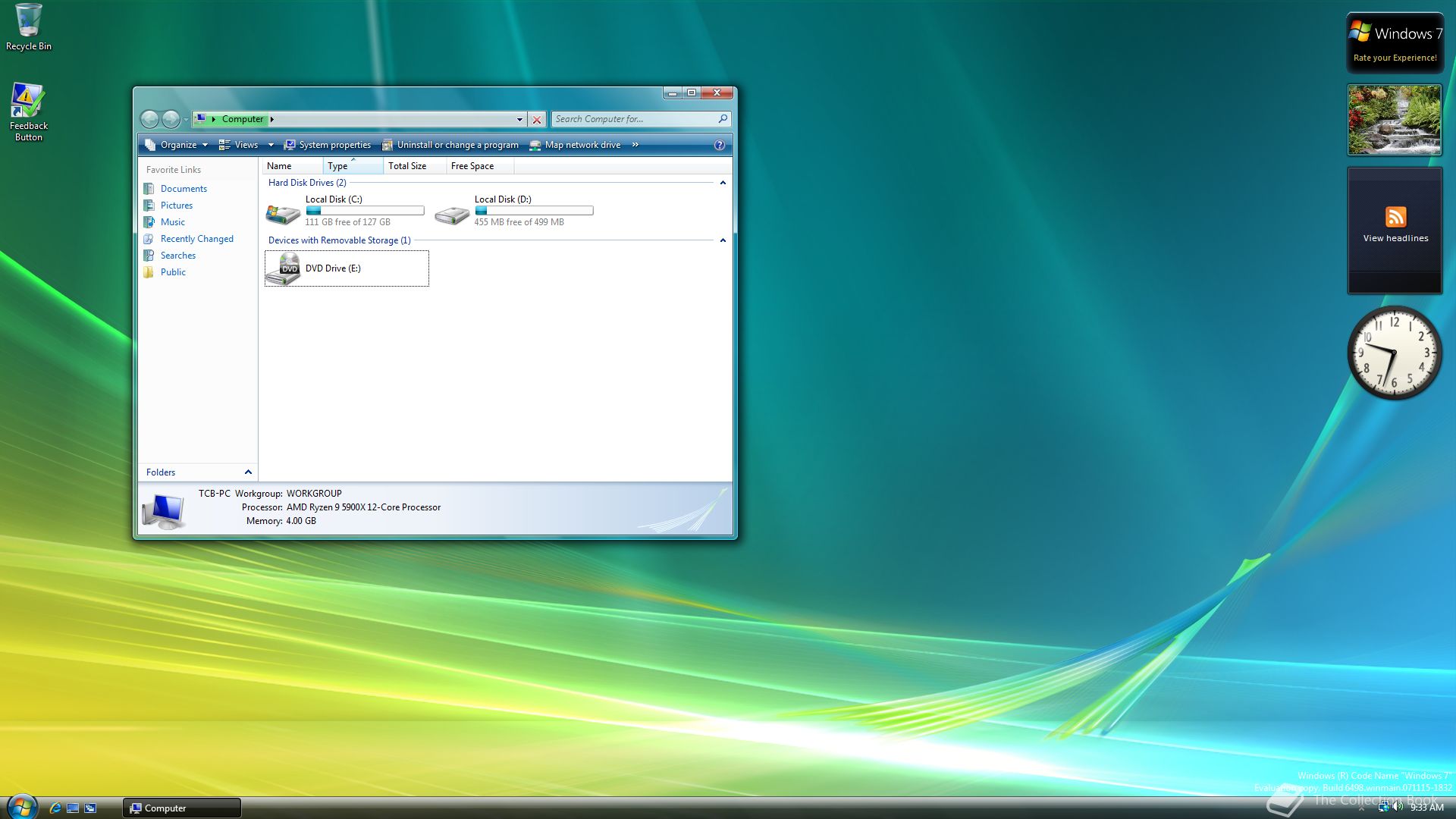Click the Views button
Viewport: 1456px width, 819px height.
click(x=239, y=145)
